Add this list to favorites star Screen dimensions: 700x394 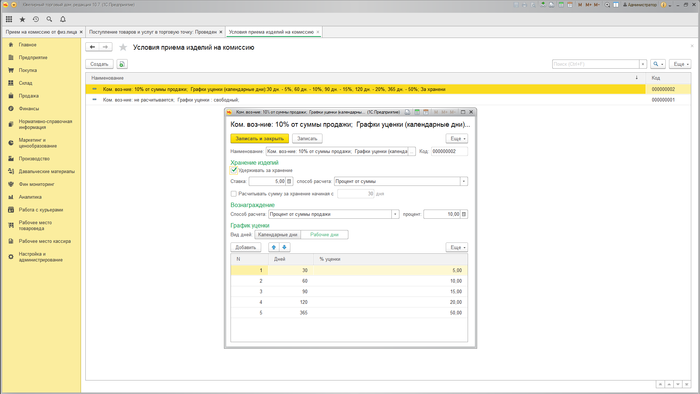123,47
